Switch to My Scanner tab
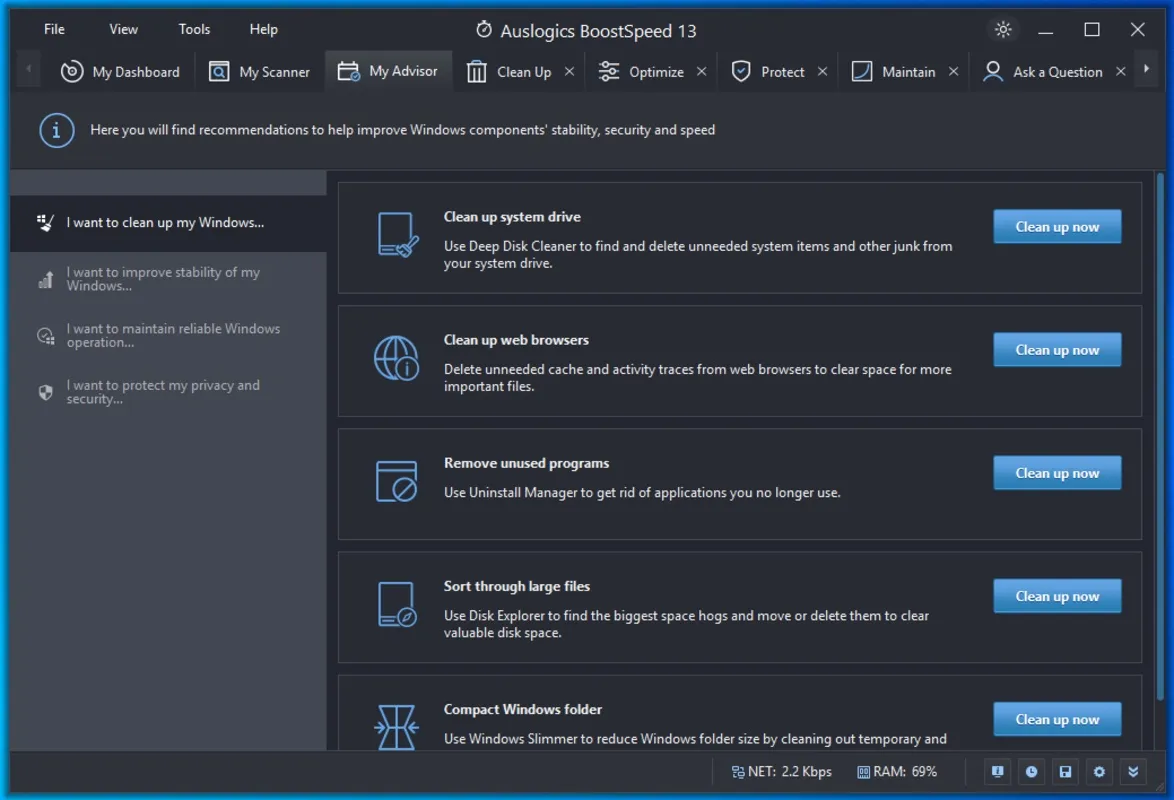This screenshot has height=800, width=1174. click(259, 72)
